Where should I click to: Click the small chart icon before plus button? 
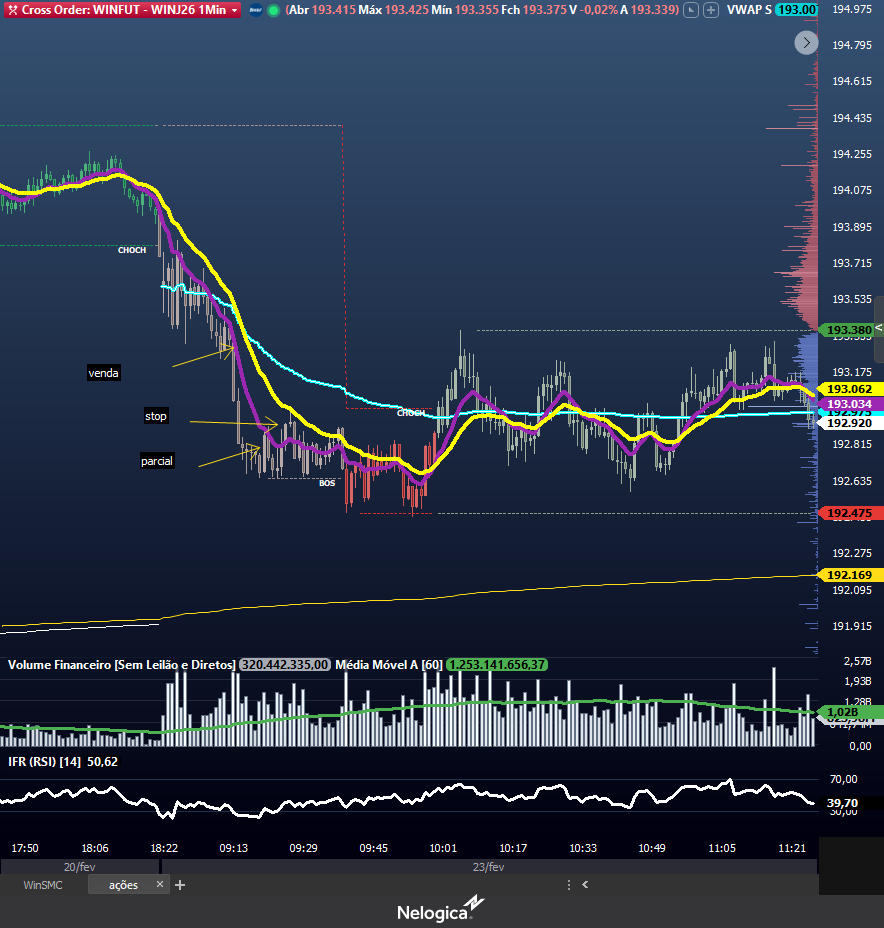click(x=690, y=10)
